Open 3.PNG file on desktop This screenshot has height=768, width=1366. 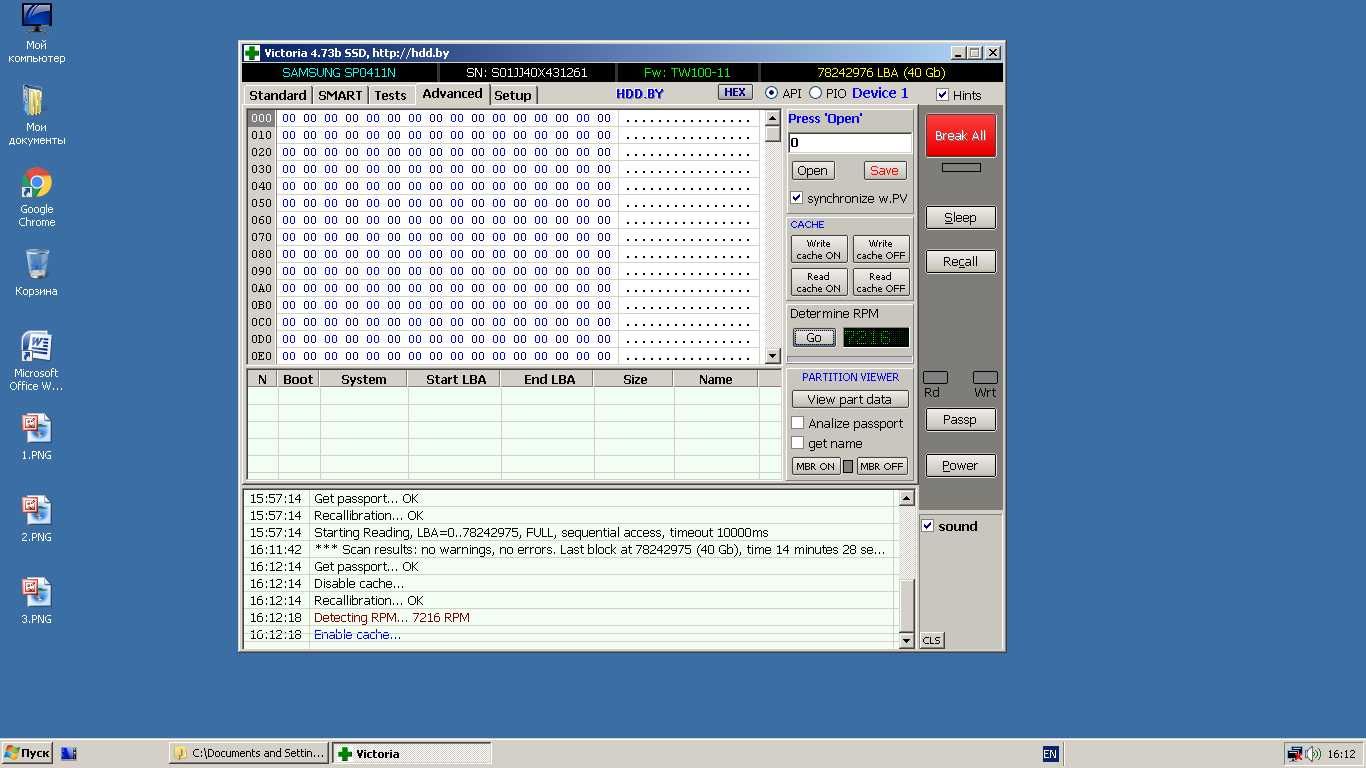37,601
